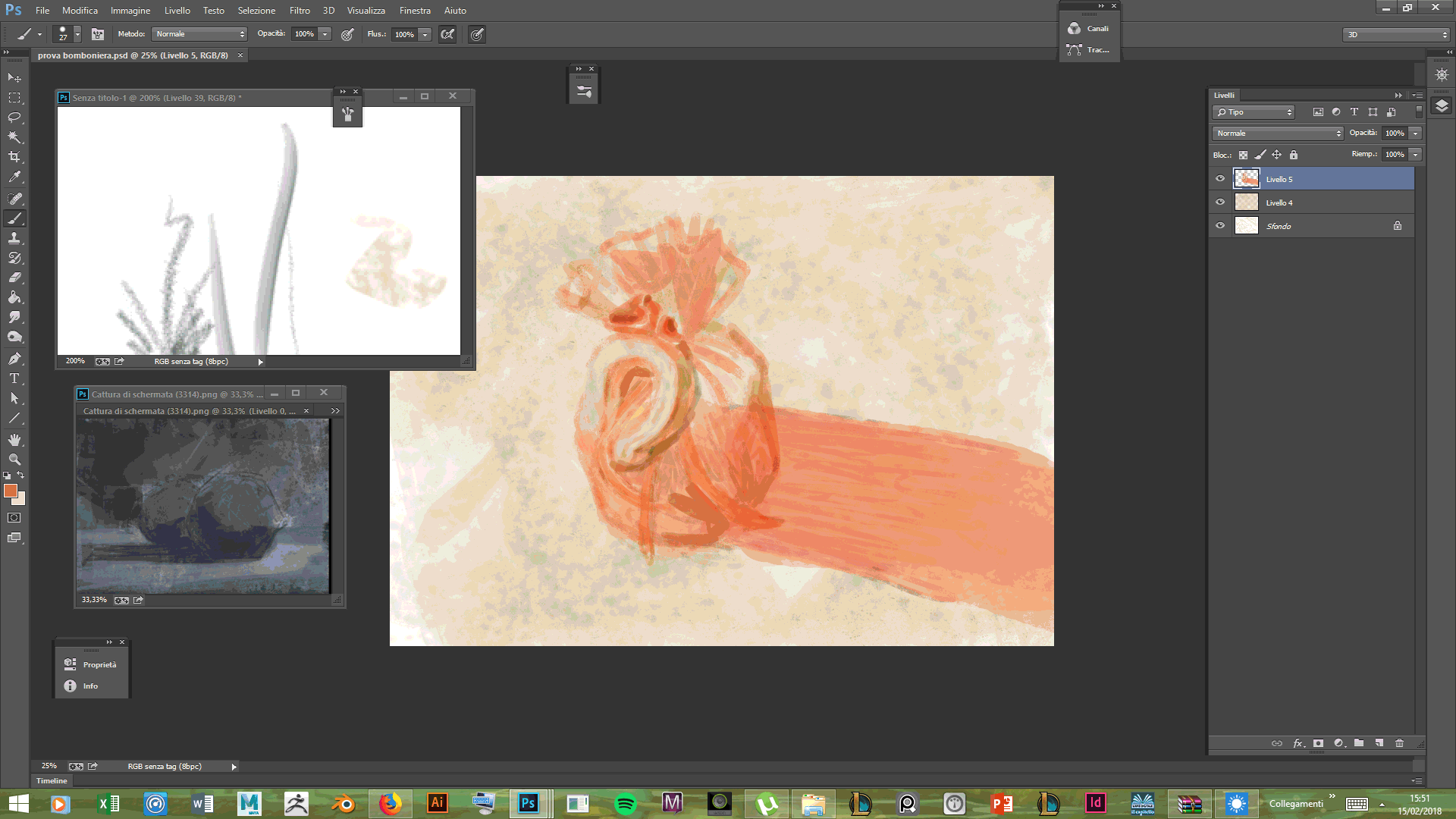Toggle airbrush mode in options bar
This screenshot has height=819, width=1456.
[447, 34]
